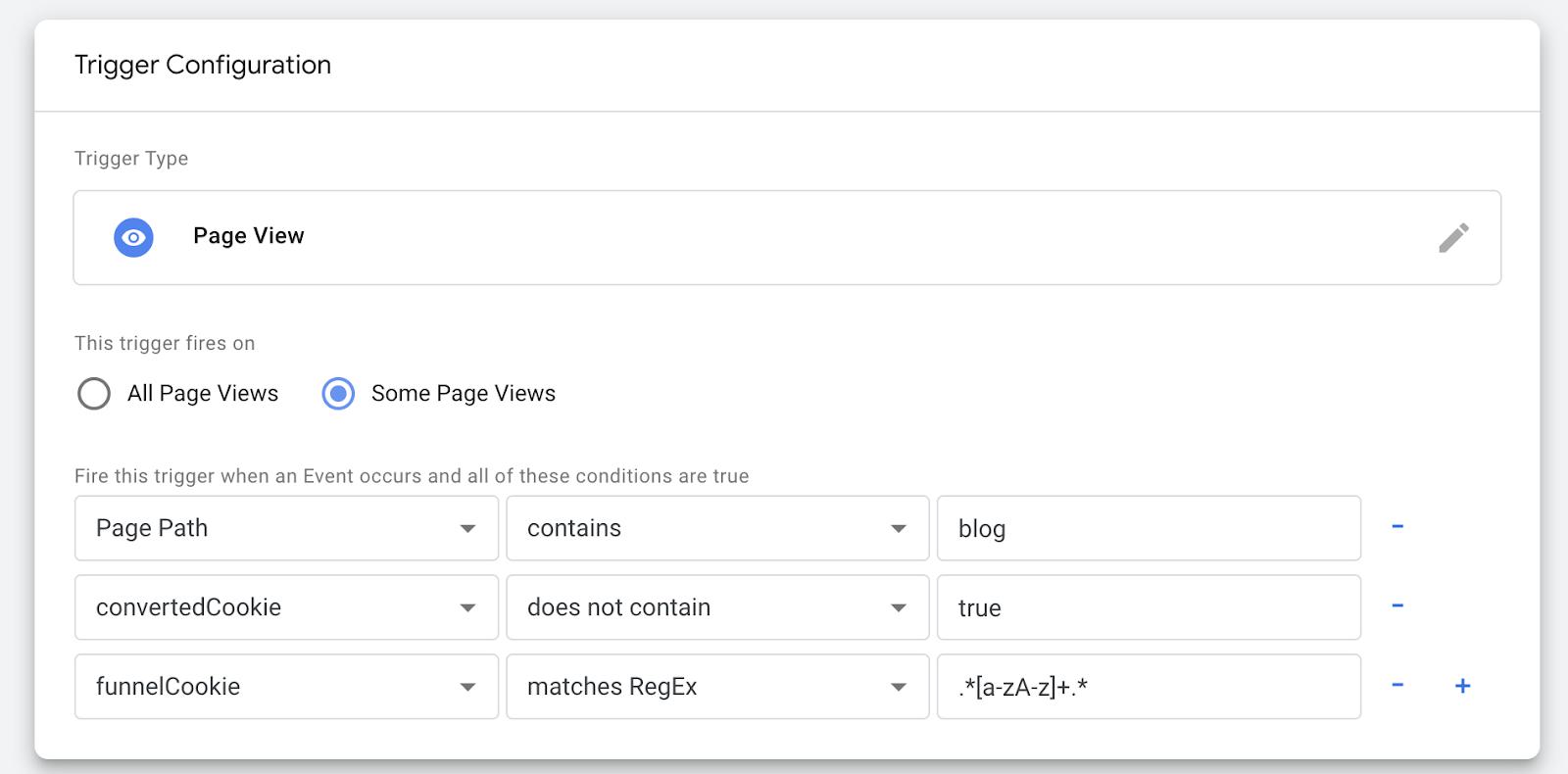Viewport: 1568px width, 774px height.
Task: Remove the convertedCookie condition with minus
Action: coord(1397,606)
